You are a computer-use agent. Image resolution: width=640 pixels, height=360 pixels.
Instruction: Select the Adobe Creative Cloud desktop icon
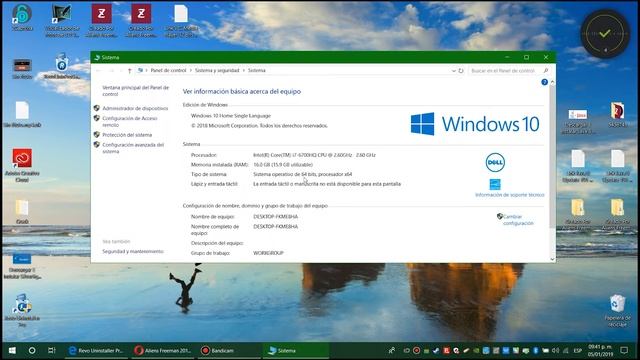click(x=22, y=165)
